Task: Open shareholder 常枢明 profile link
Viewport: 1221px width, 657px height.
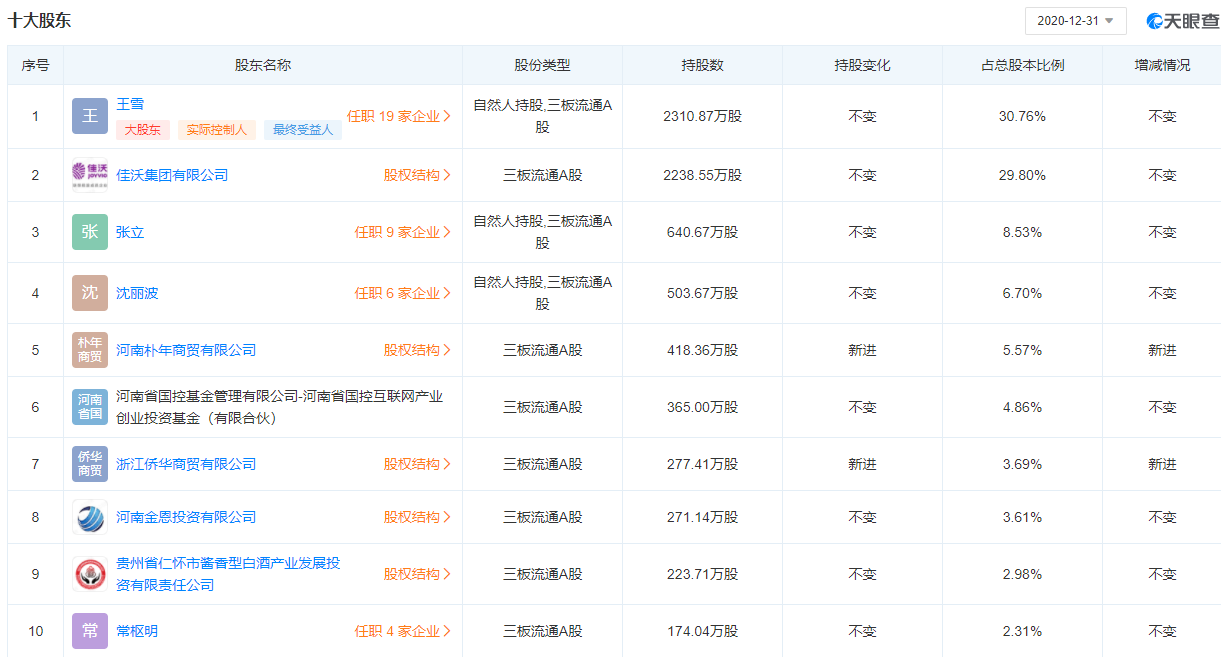Action: [137, 631]
